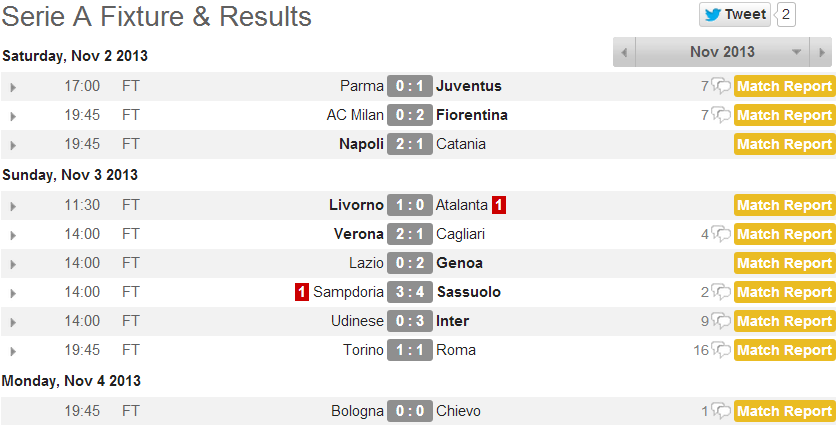837x434 pixels.
Task: Go to next month arrow
Action: coord(822,52)
